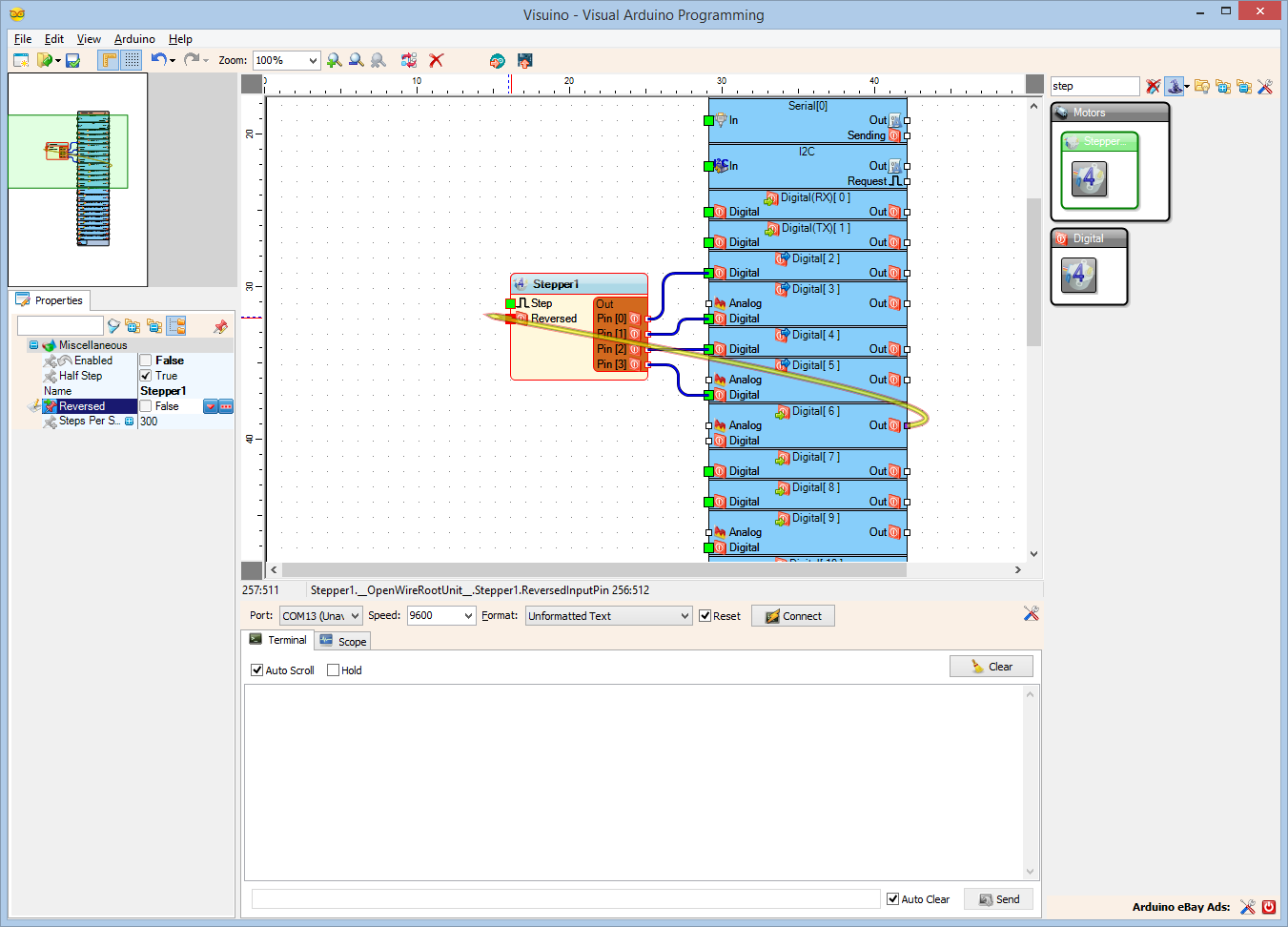Viewport: 1288px width, 927px height.
Task: Open the Arduino menu
Action: coord(134,39)
